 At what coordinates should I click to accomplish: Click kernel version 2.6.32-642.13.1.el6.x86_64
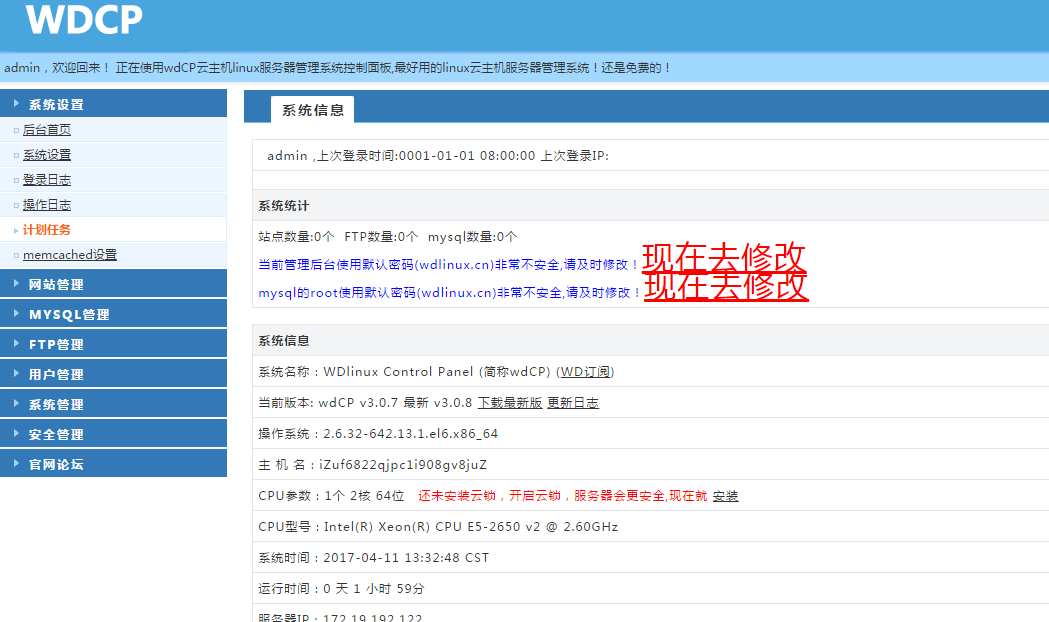[x=411, y=433]
